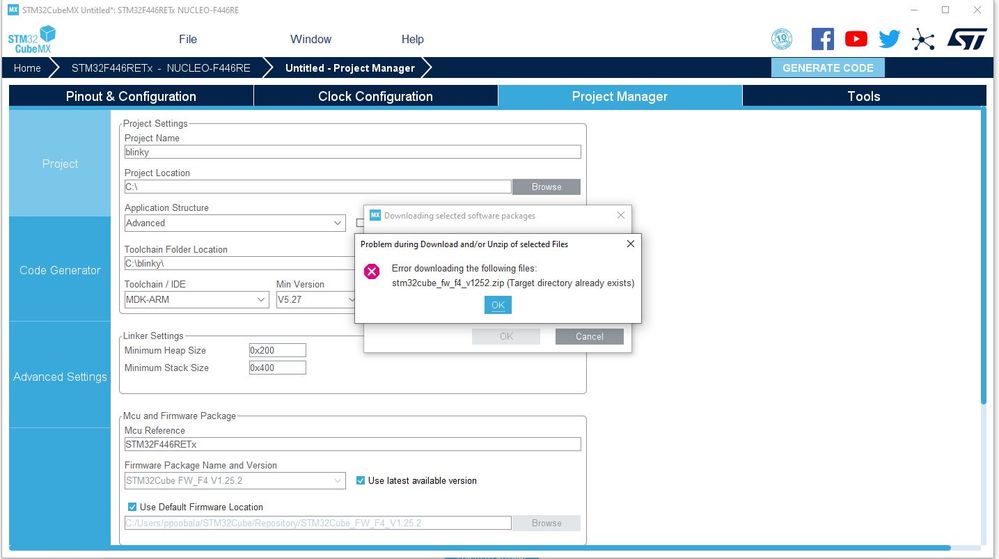Toggle Use Default Firmware Location checkbox
Image resolution: width=999 pixels, height=559 pixels.
pos(132,507)
